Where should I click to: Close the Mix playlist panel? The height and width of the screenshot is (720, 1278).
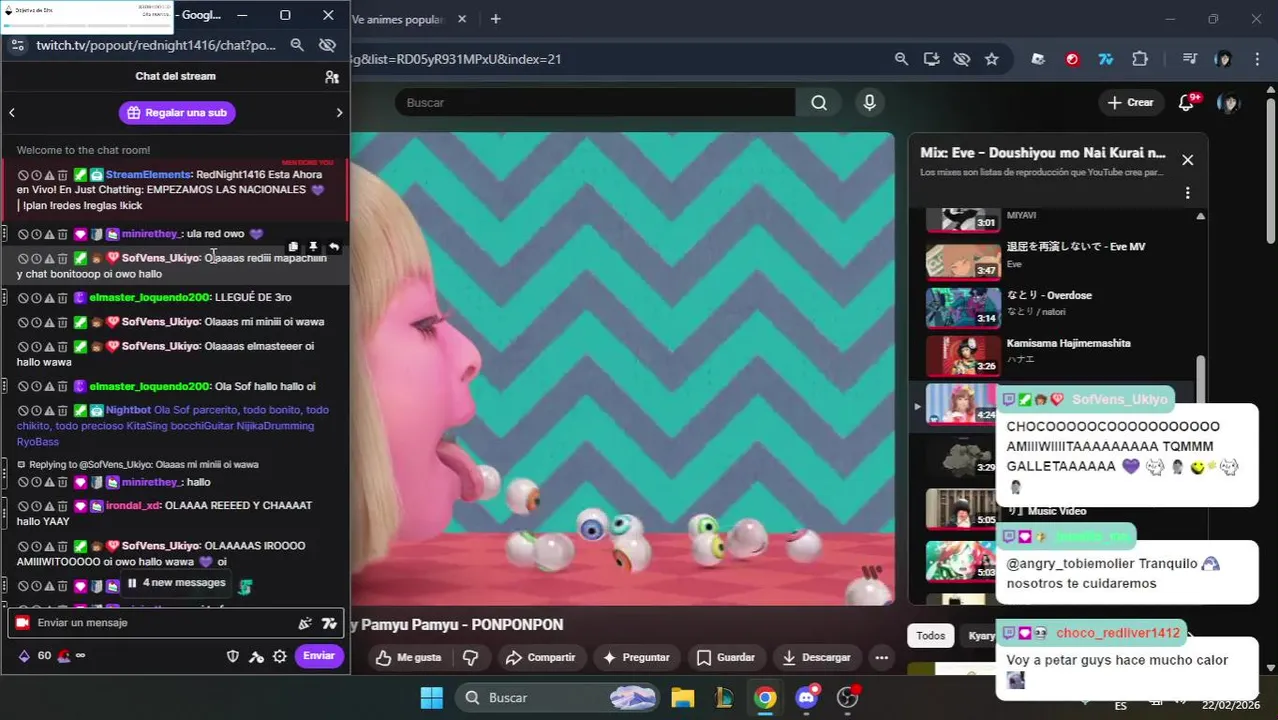(x=1187, y=160)
